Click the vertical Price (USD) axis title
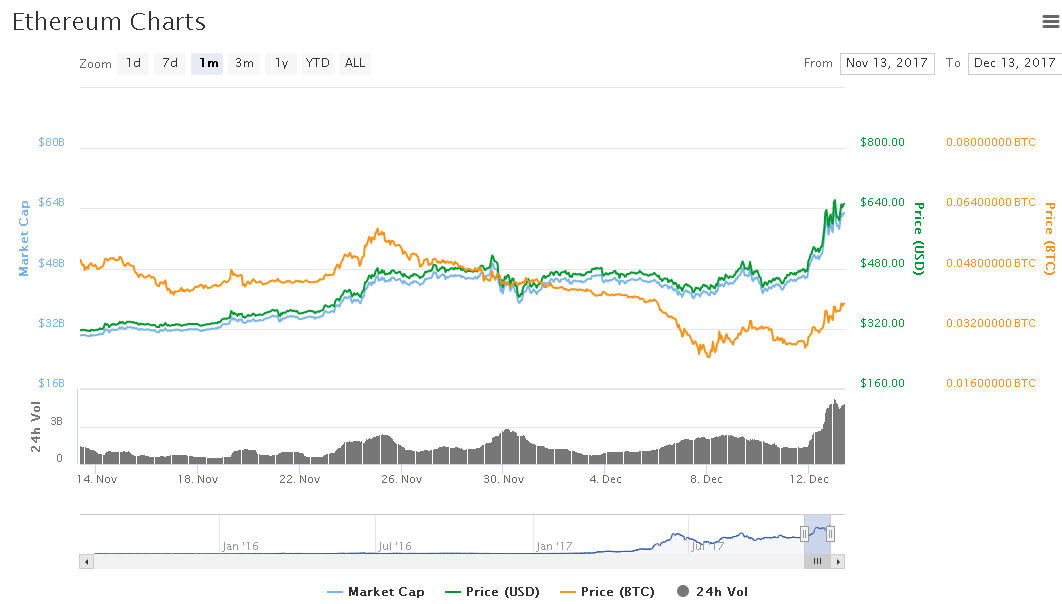Viewport: 1062px width, 604px height. (x=919, y=238)
